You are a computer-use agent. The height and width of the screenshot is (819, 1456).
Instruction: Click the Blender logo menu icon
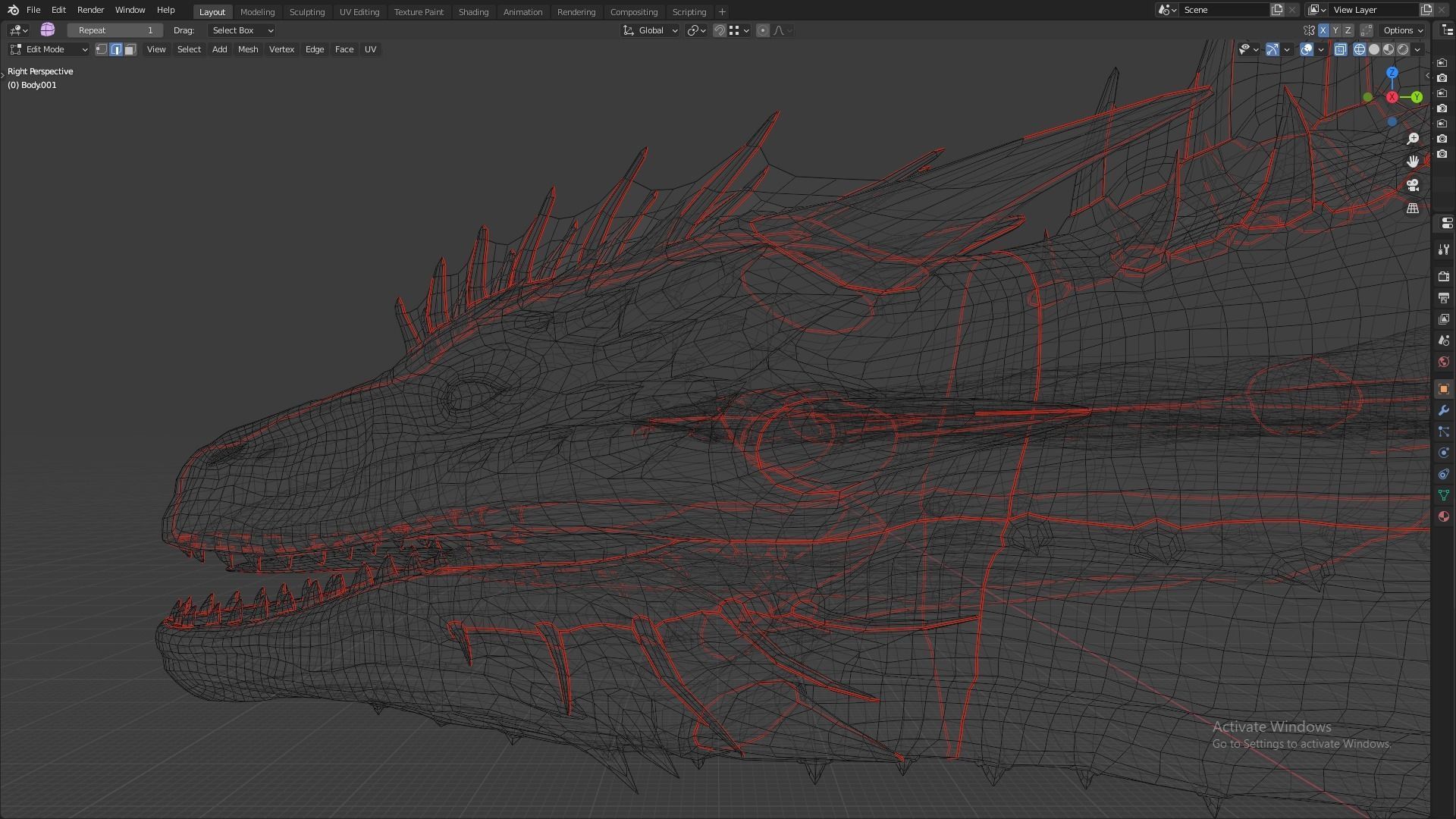click(x=13, y=10)
